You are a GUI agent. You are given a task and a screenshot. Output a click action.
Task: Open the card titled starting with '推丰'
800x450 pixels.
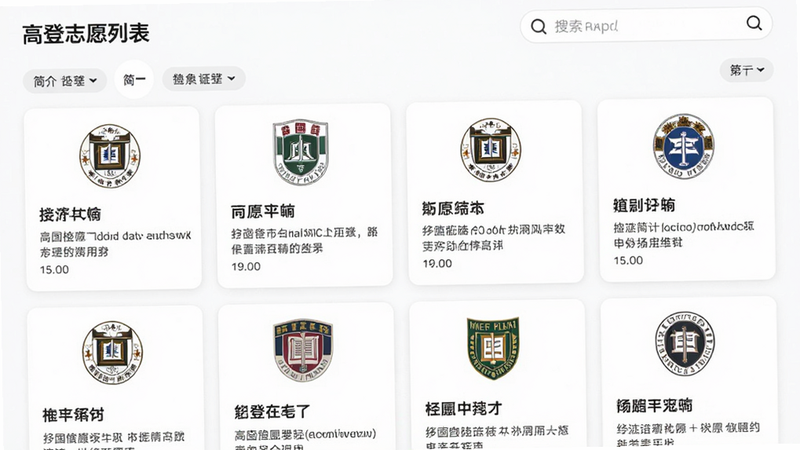click(73, 415)
